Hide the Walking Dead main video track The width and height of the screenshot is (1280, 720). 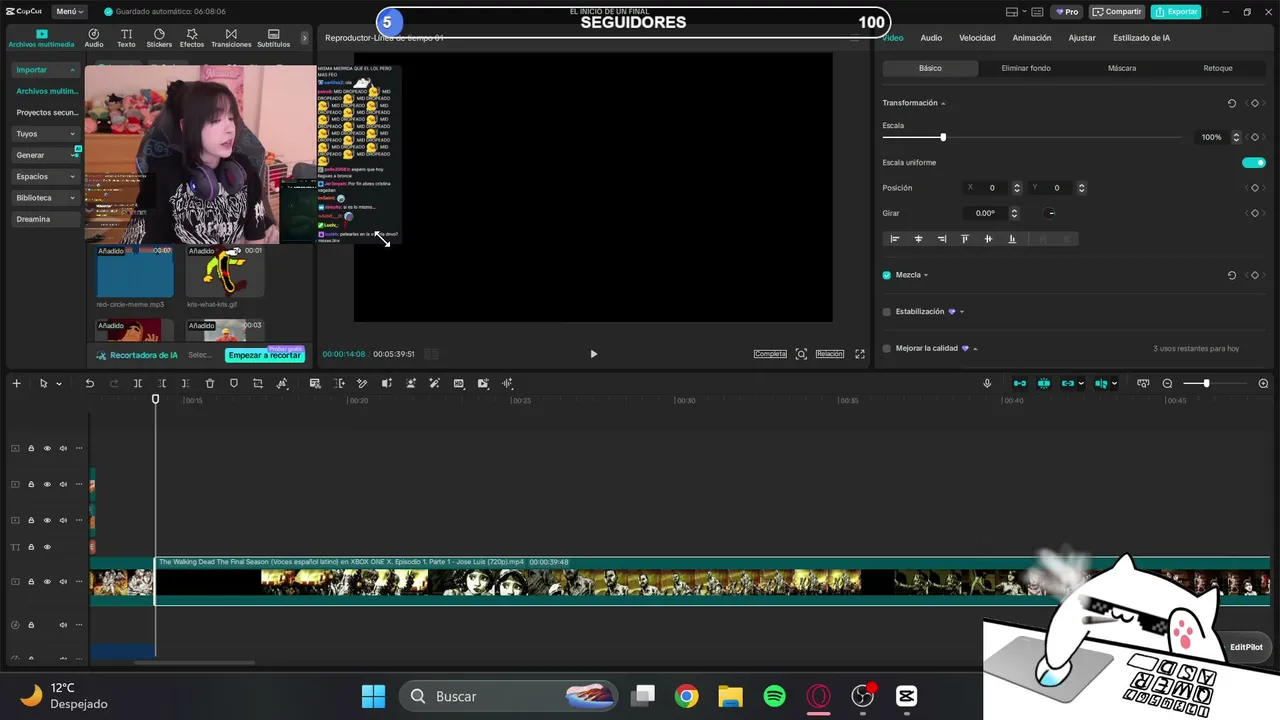click(47, 582)
